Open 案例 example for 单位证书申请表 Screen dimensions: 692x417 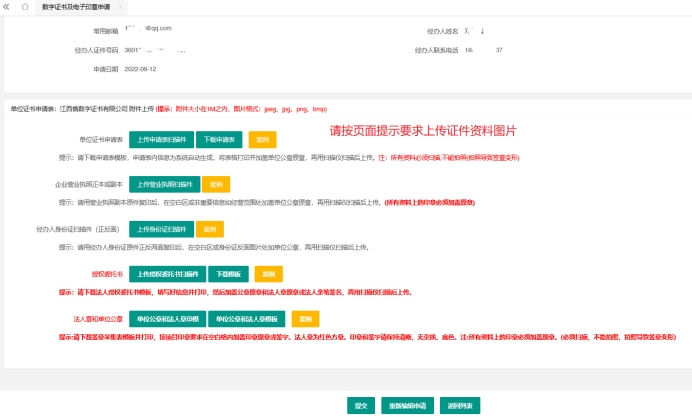point(261,140)
